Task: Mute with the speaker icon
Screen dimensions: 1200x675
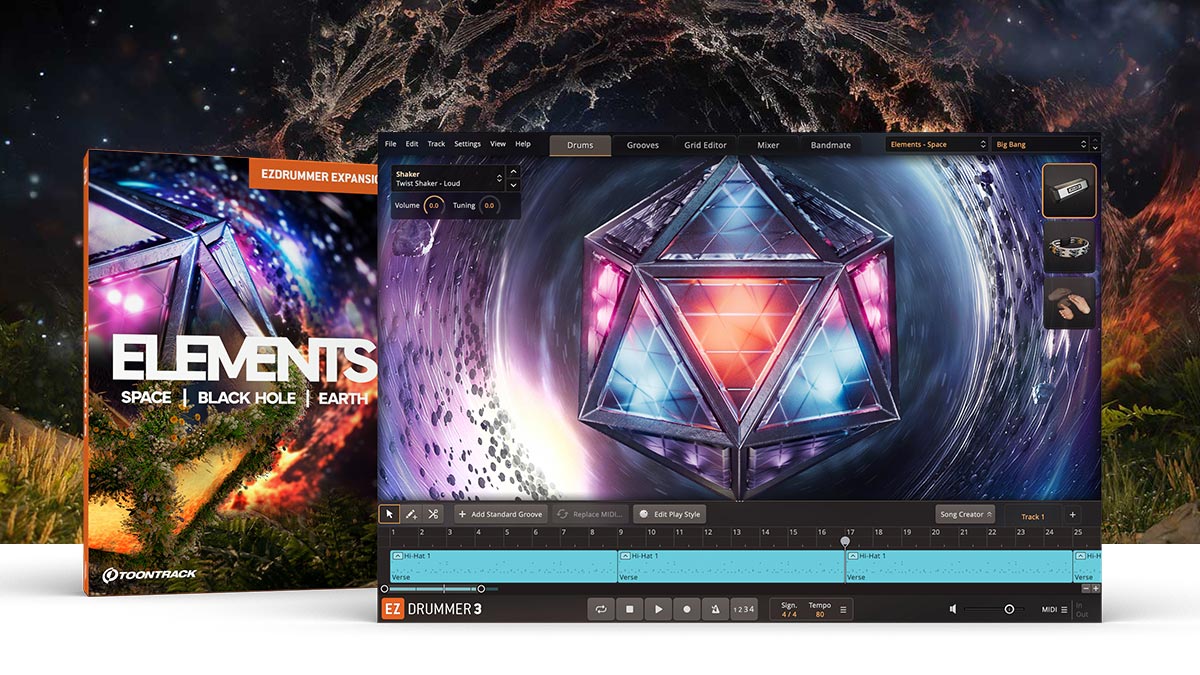Action: point(954,609)
